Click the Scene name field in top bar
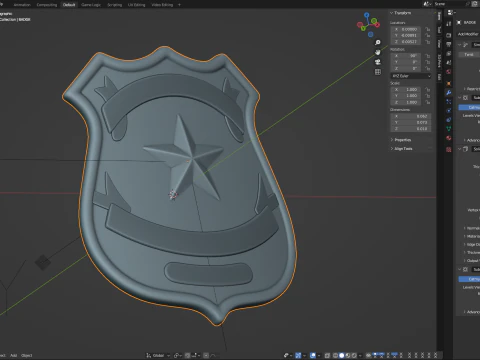This screenshot has height=360, width=480. click(x=448, y=4)
